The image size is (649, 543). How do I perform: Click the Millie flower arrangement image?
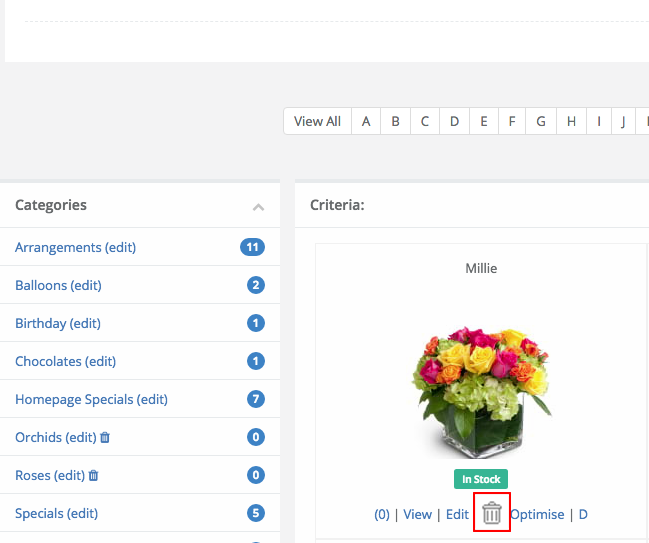tap(481, 392)
